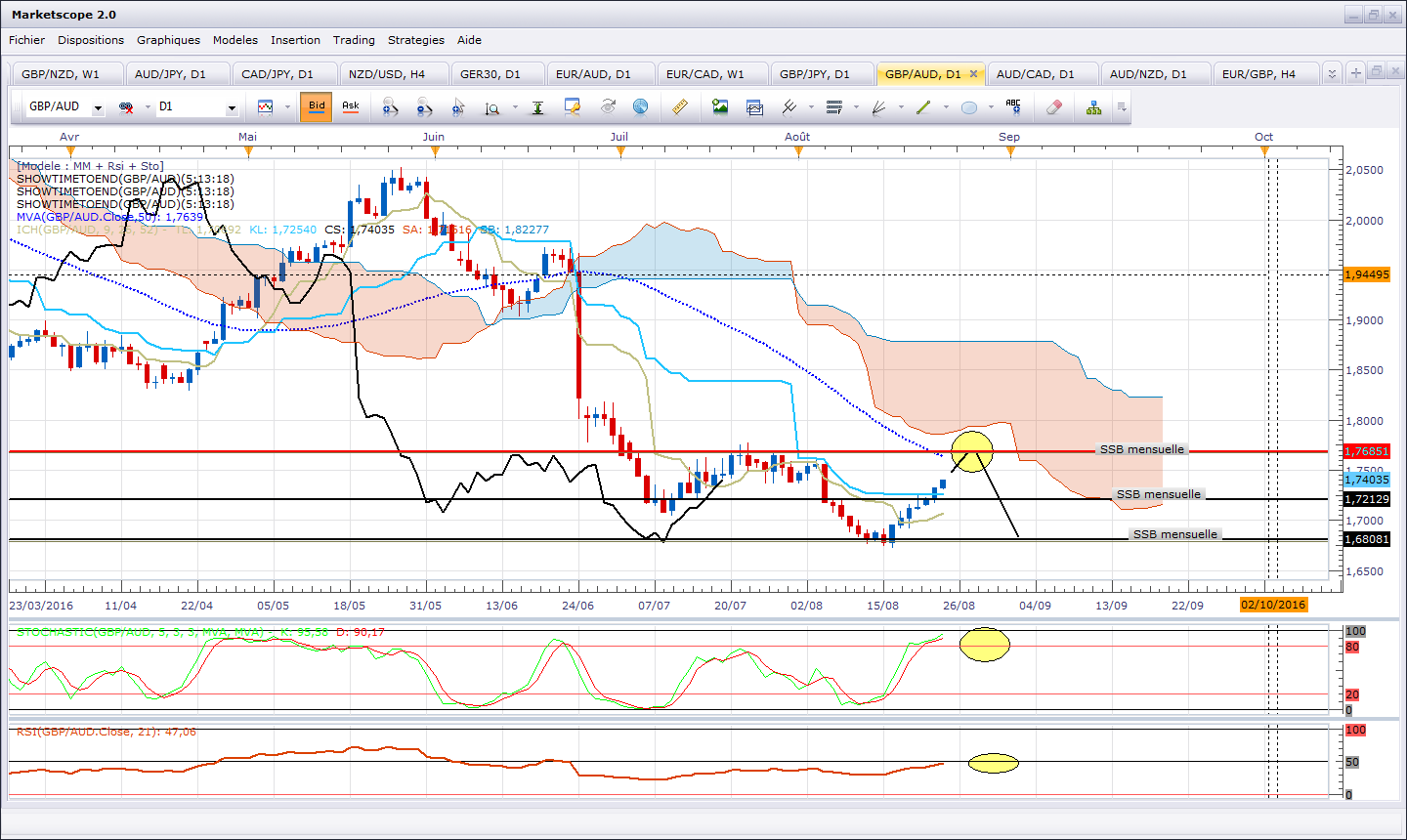Expand the chart type dropdown arrow
Image resolution: width=1407 pixels, height=840 pixels.
pos(287,107)
